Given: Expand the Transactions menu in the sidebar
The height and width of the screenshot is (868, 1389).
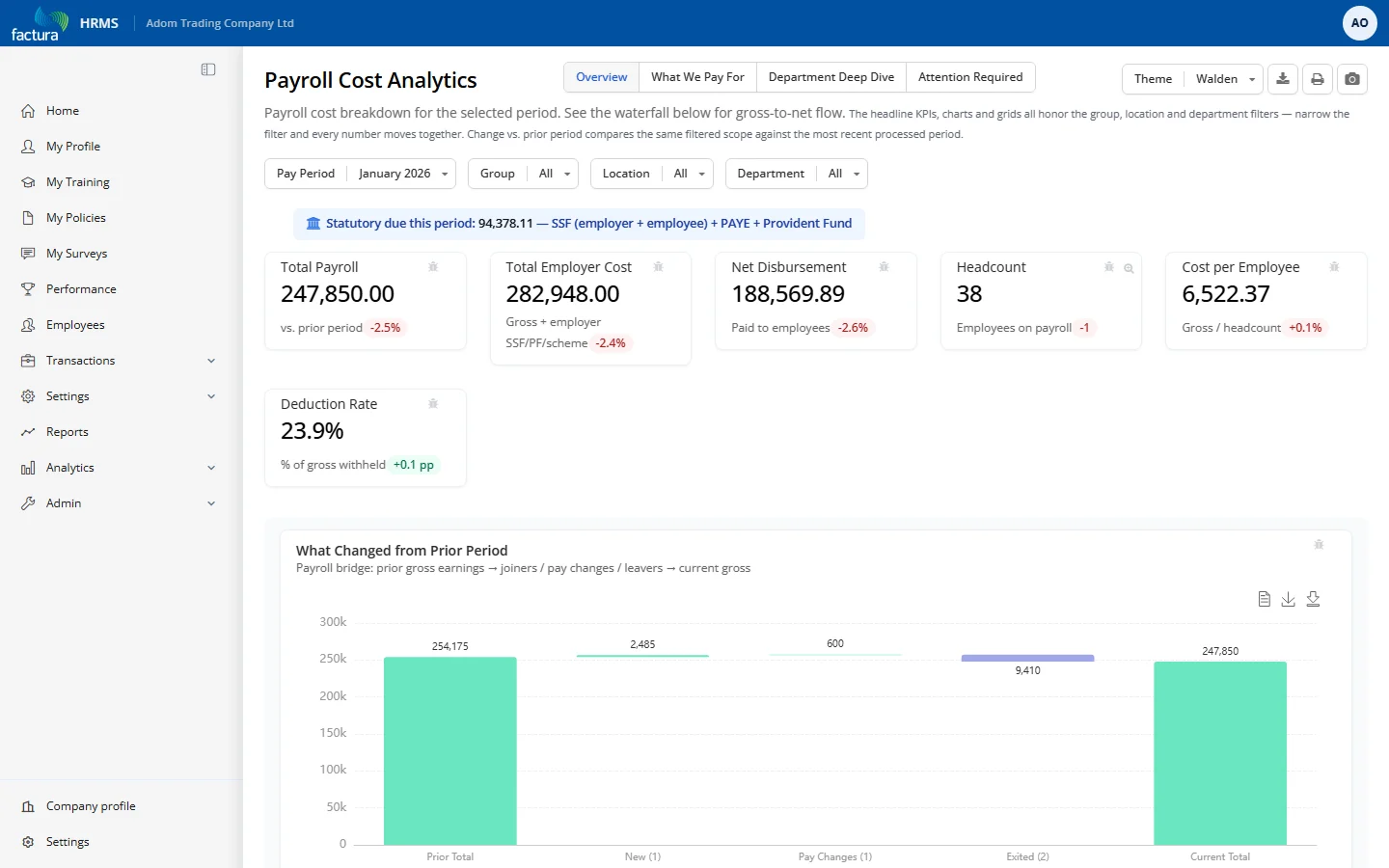Looking at the screenshot, I should [x=118, y=361].
